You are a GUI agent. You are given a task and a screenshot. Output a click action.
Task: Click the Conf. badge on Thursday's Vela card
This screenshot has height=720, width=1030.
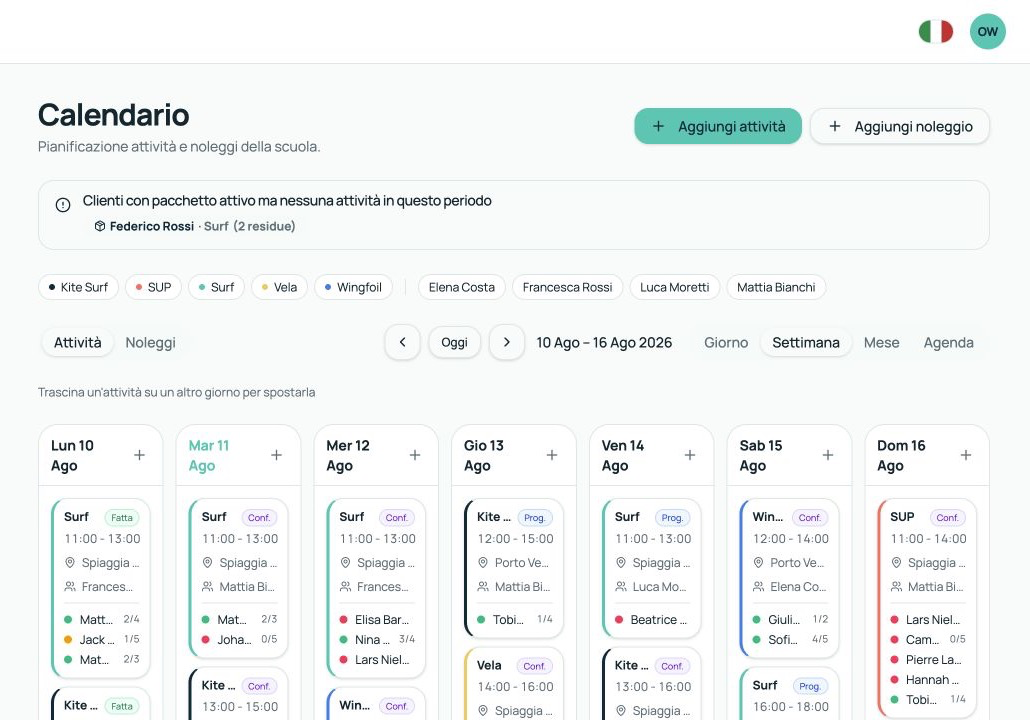point(534,666)
